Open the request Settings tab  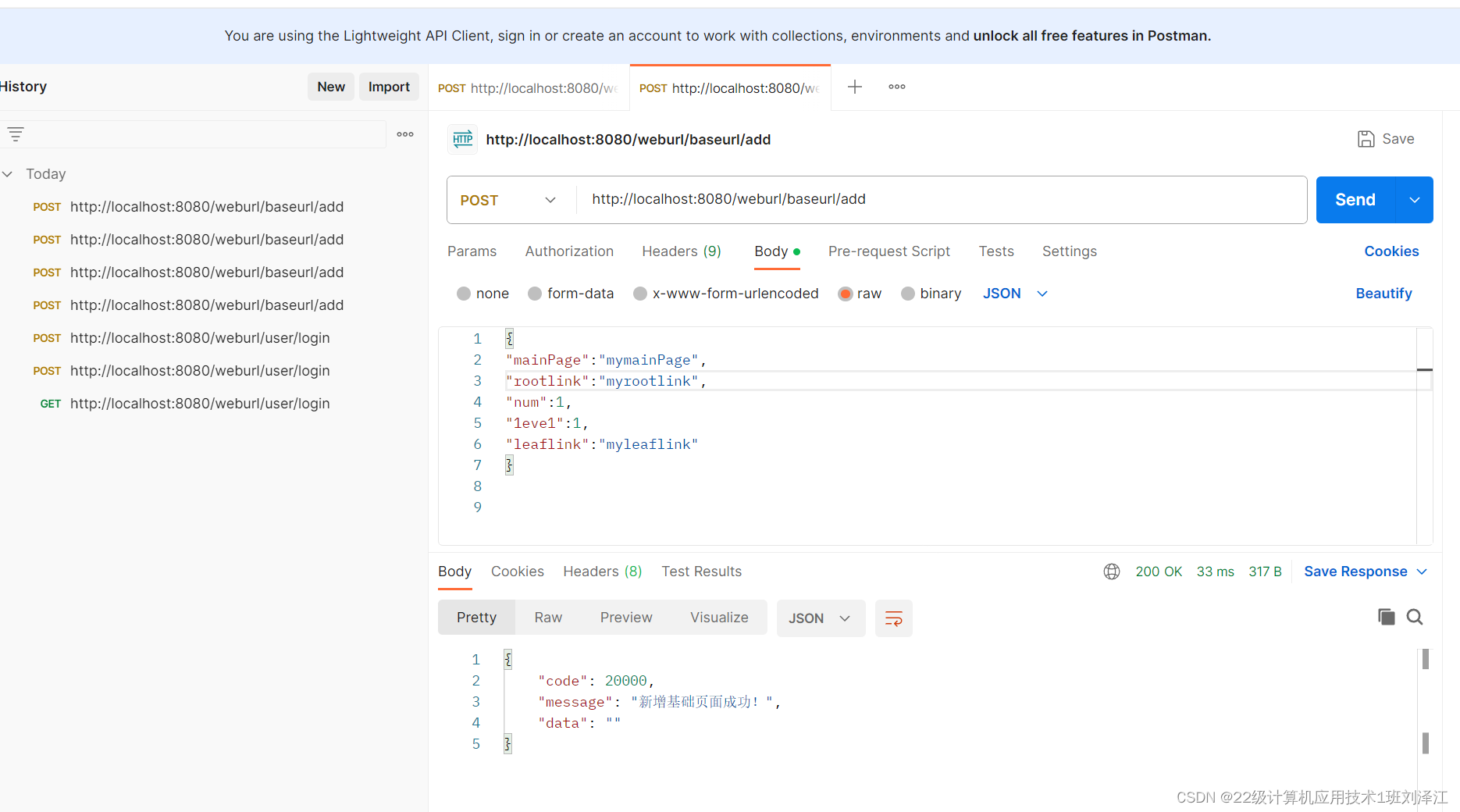(x=1070, y=251)
